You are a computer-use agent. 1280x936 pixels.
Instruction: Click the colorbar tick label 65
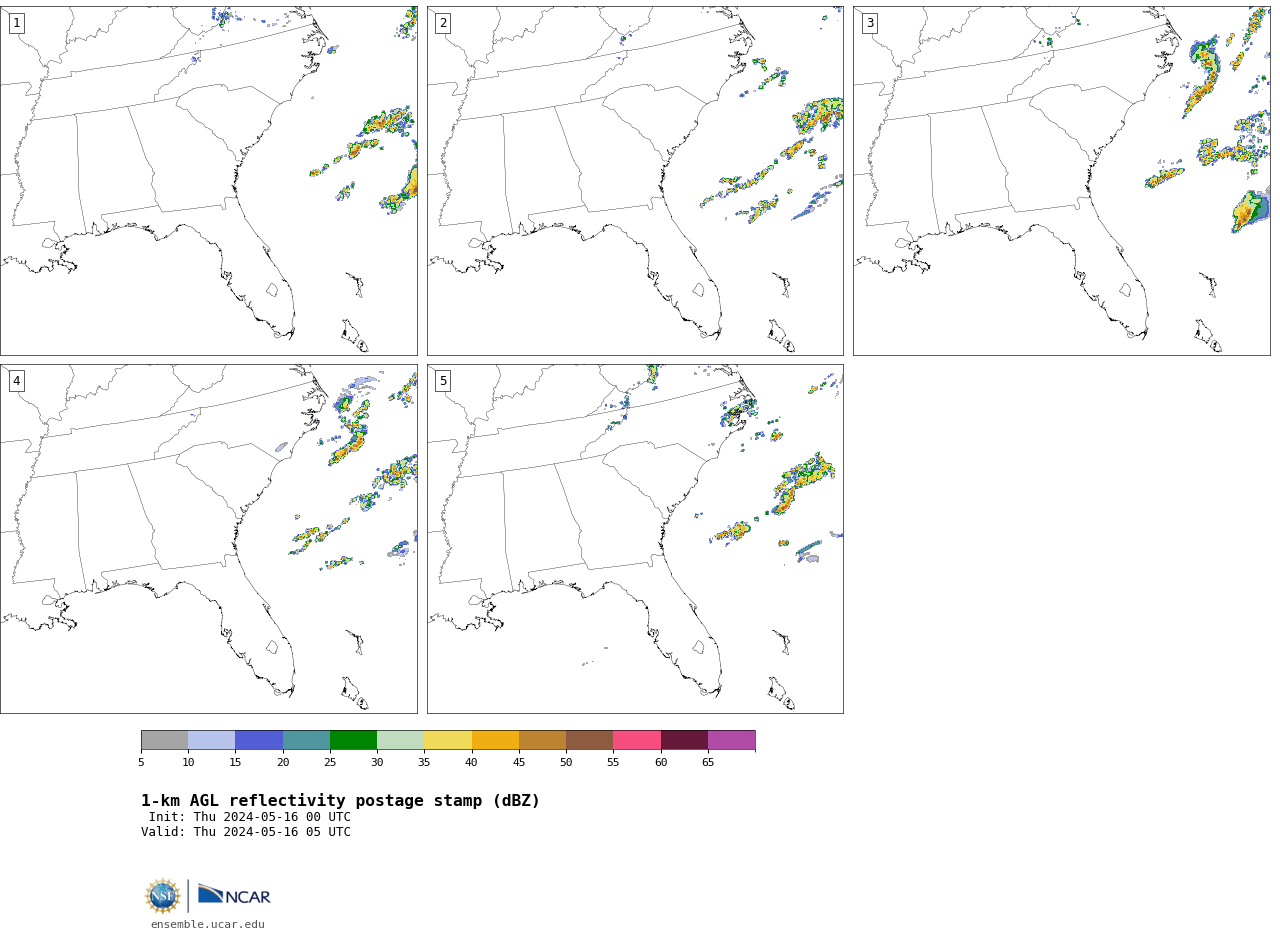tap(708, 763)
